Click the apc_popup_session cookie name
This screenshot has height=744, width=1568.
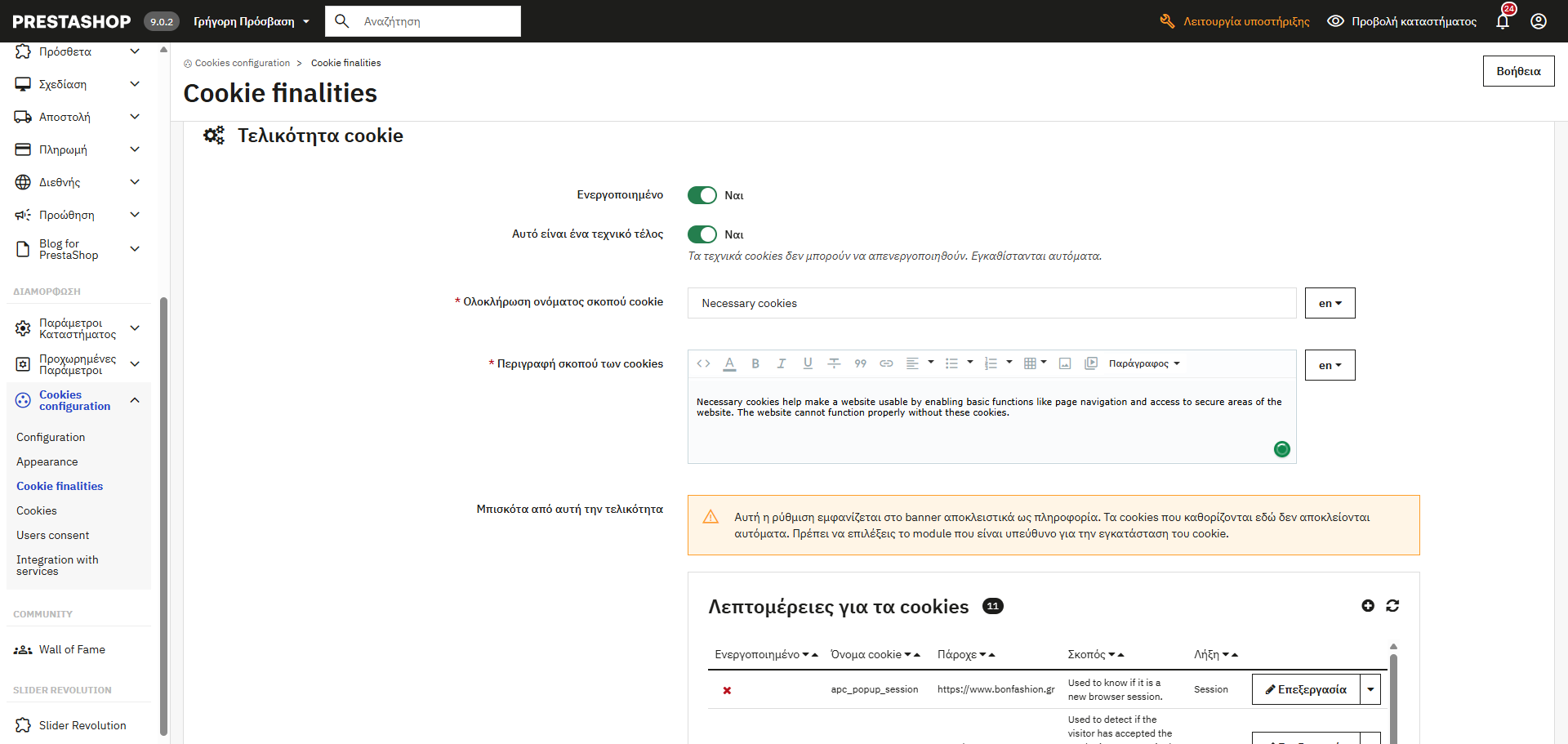point(874,689)
